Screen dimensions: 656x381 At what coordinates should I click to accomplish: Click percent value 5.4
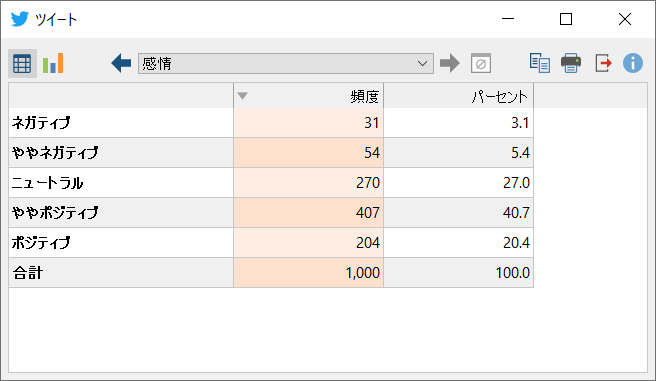tap(520, 153)
